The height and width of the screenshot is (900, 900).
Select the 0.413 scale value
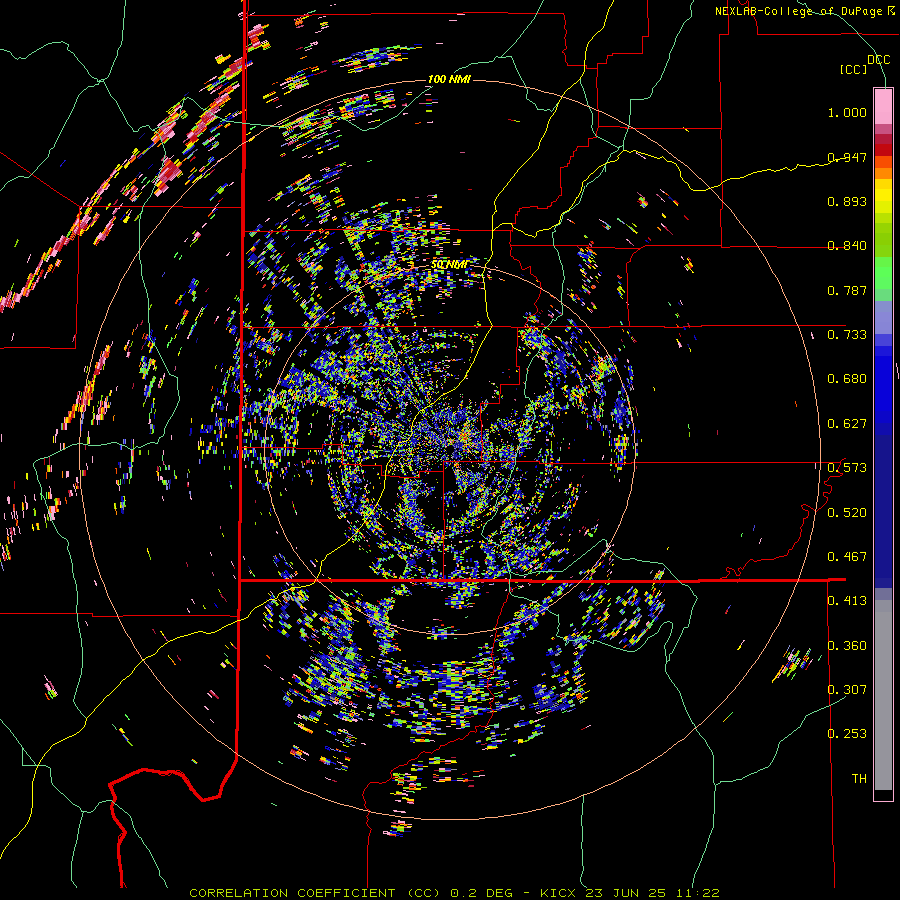click(847, 601)
